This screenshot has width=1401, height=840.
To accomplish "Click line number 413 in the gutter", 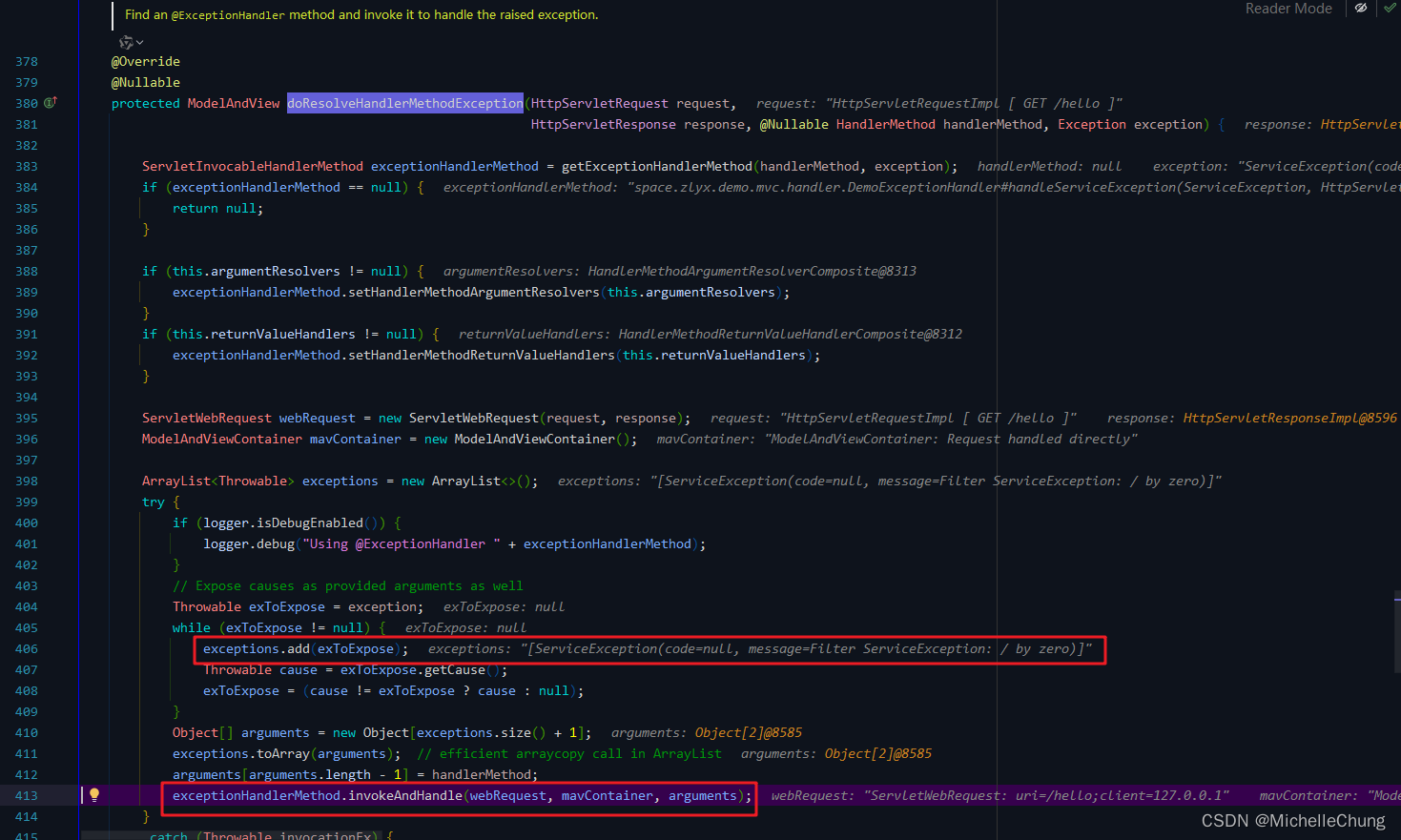I will (27, 795).
